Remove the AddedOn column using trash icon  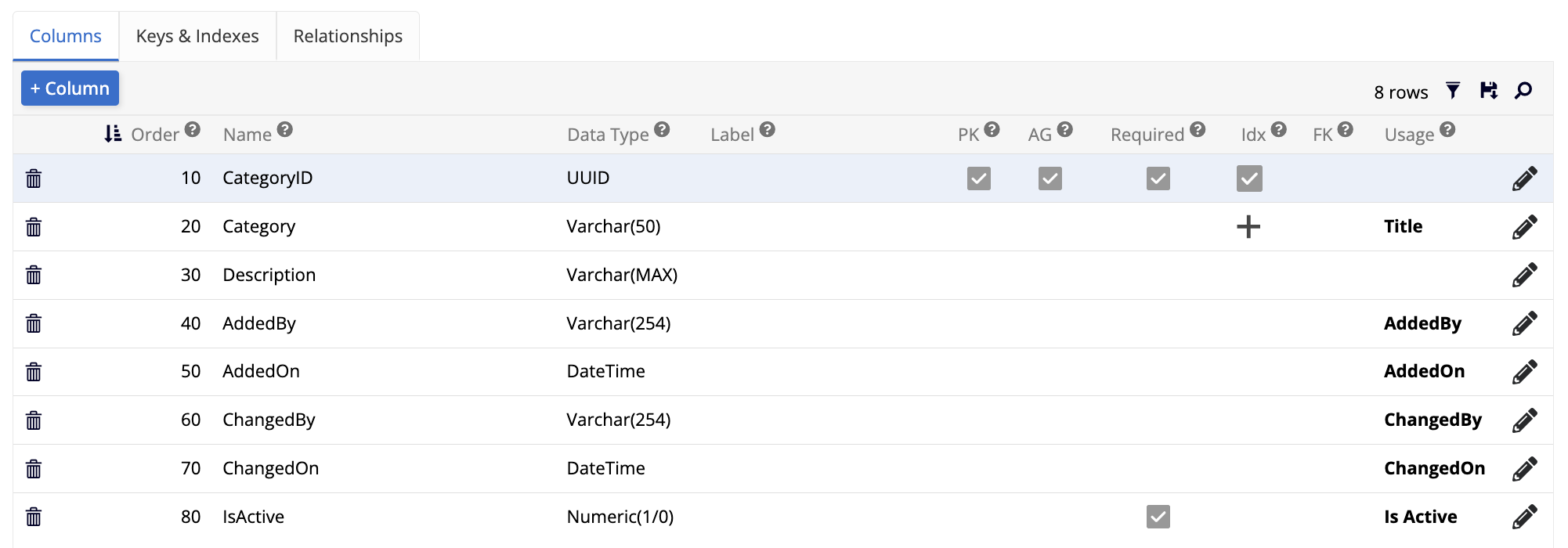(x=34, y=372)
